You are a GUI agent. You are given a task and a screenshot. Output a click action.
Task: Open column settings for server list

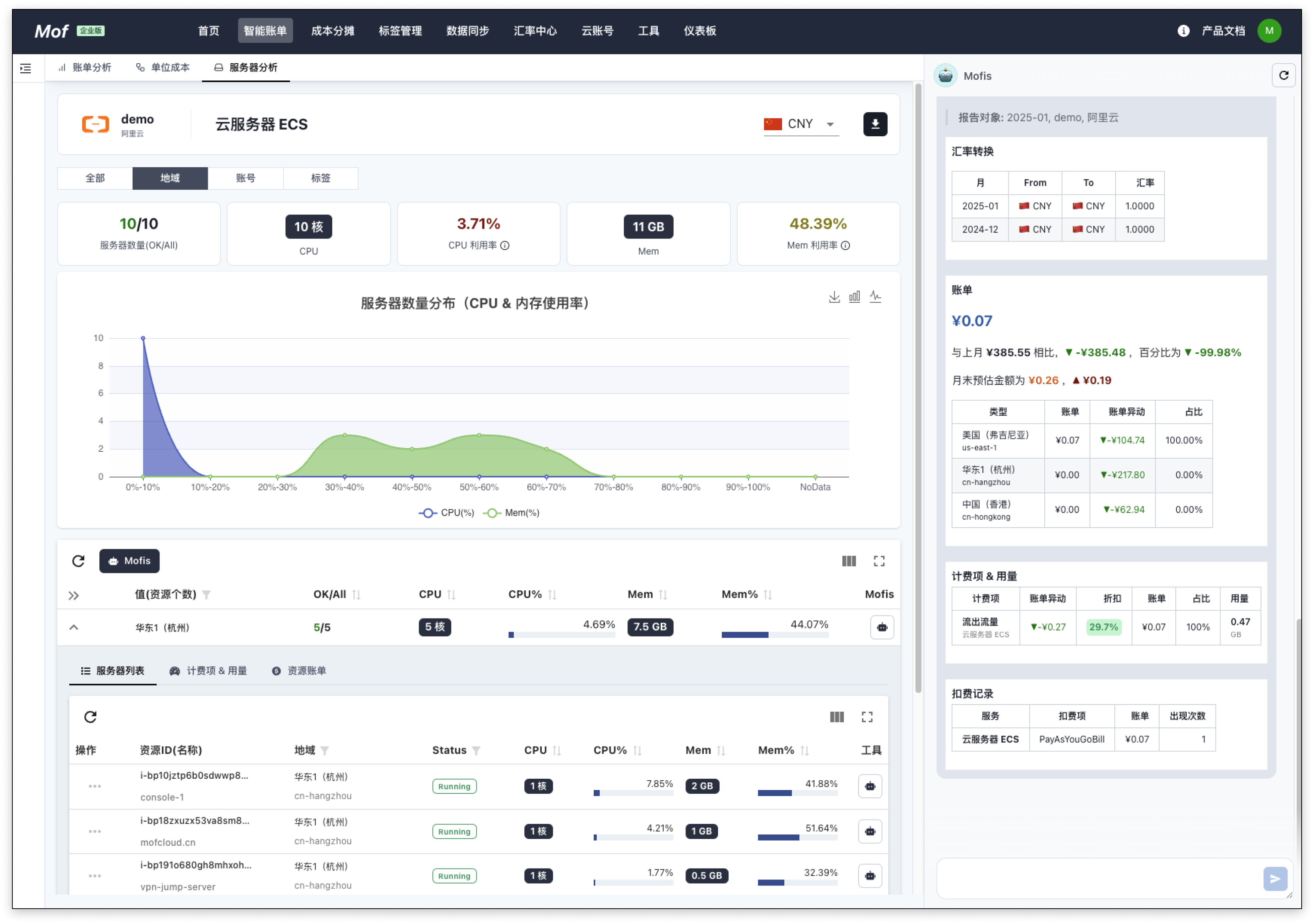point(837,717)
